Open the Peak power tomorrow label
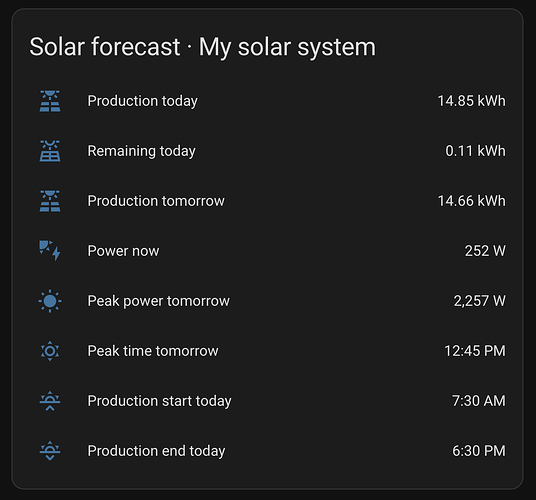536x500 pixels. coord(159,301)
